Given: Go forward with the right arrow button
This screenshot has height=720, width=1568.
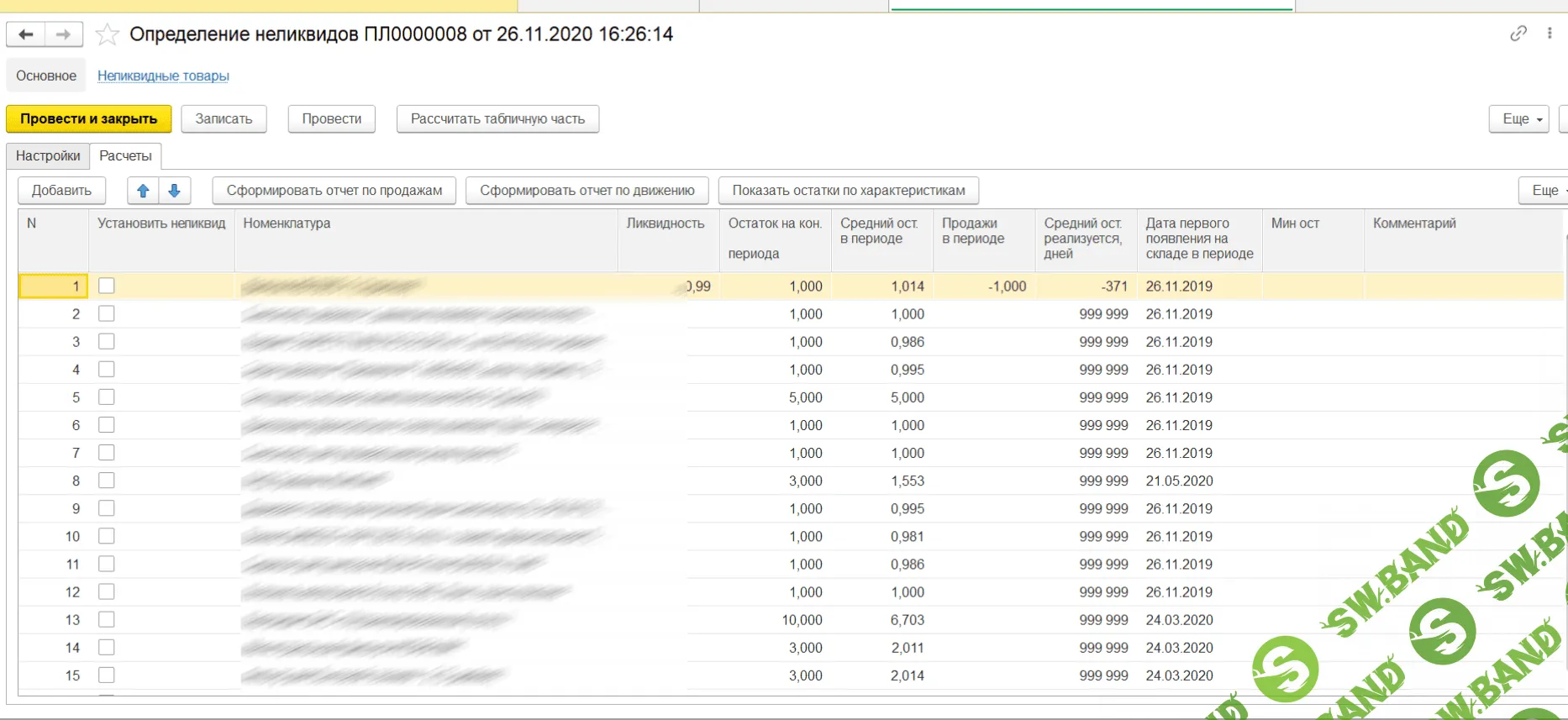Looking at the screenshot, I should [64, 34].
